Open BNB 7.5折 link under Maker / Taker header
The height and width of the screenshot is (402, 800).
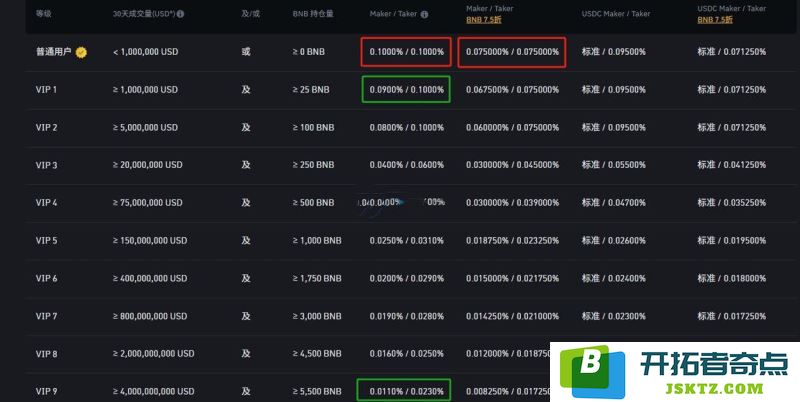(x=484, y=20)
